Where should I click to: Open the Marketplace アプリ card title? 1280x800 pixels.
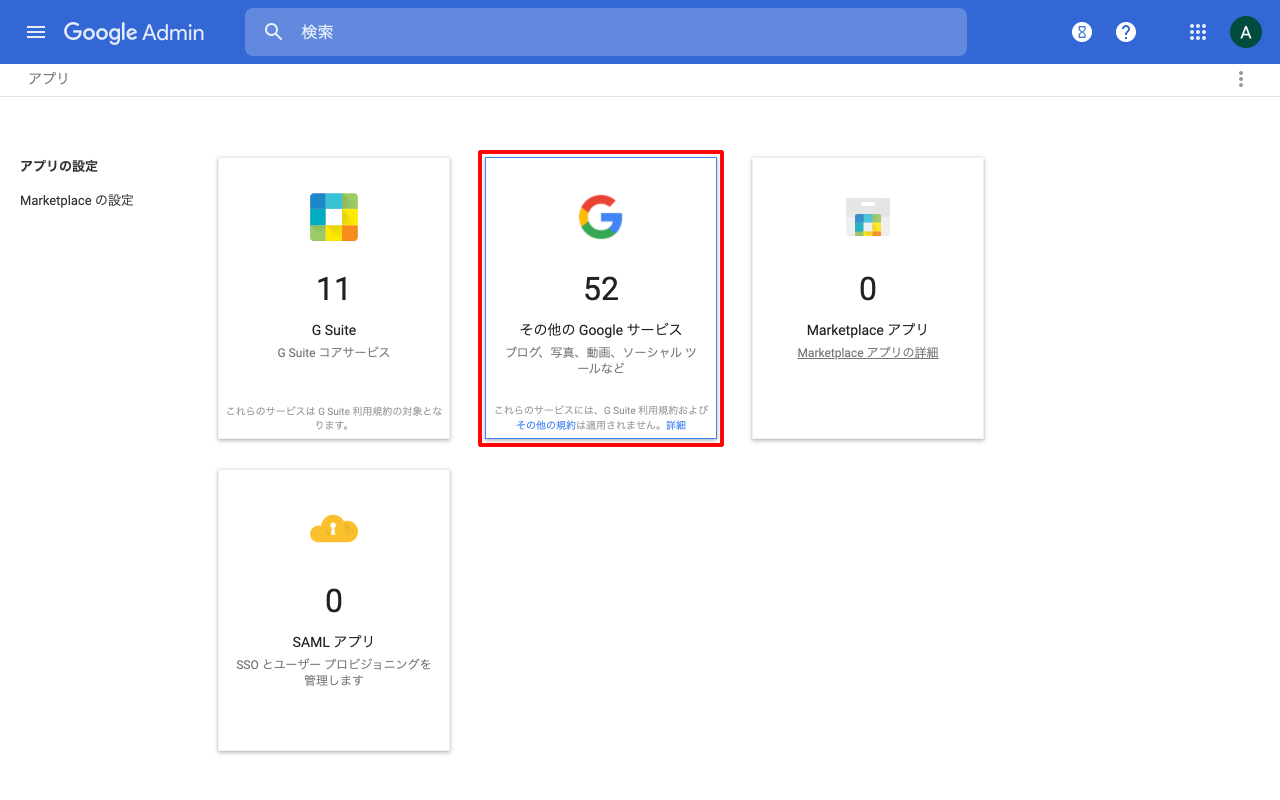(868, 330)
